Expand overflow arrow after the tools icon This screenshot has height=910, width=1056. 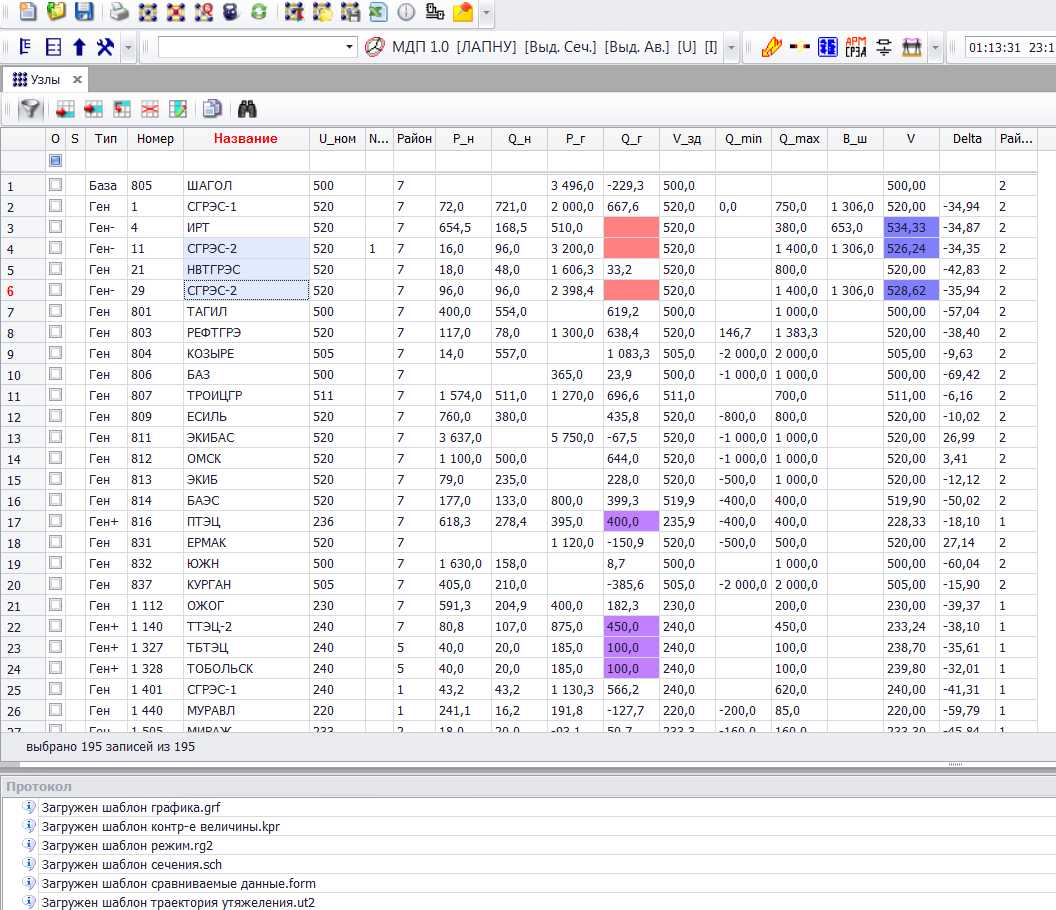(128, 48)
